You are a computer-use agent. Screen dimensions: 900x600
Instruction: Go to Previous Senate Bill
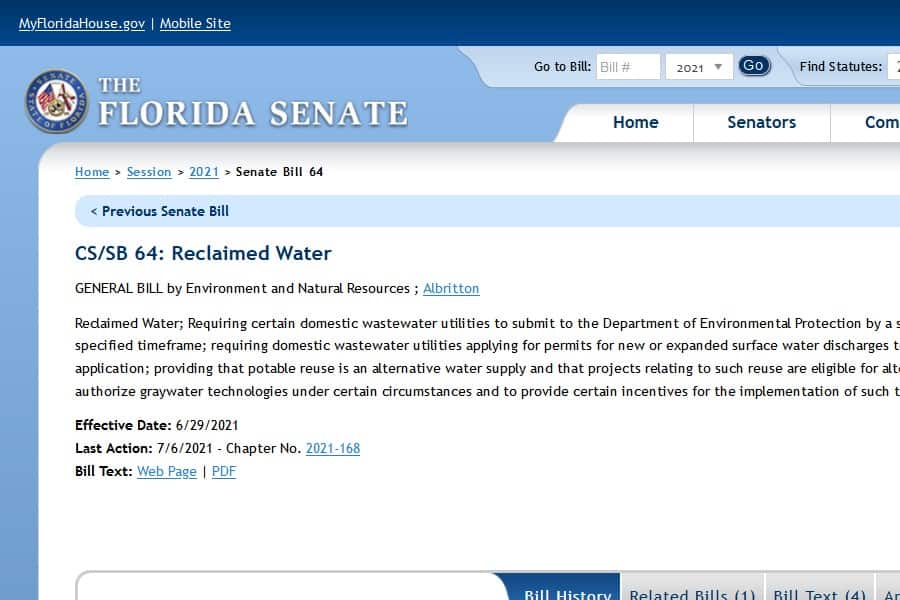(160, 211)
